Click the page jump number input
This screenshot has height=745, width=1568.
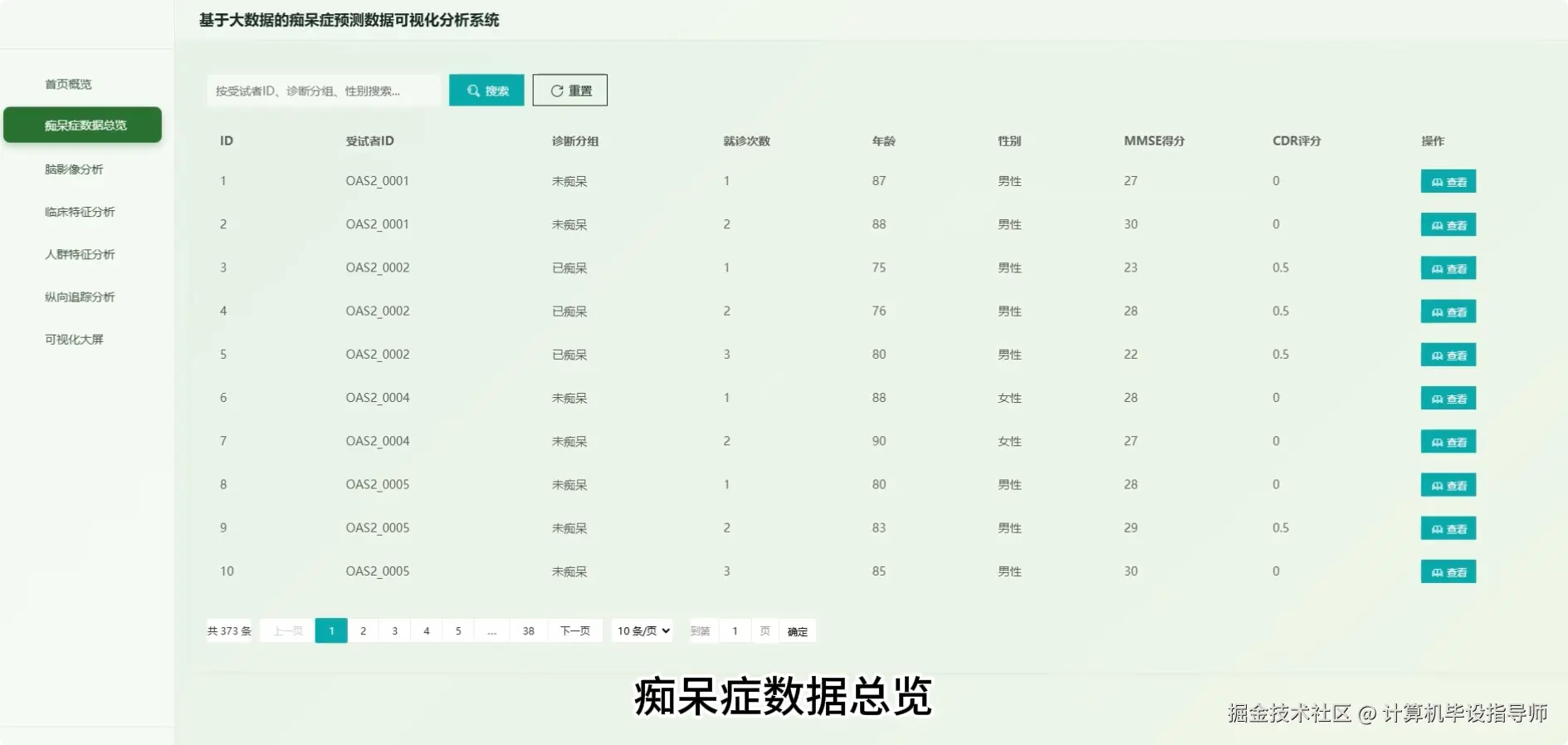tap(735, 631)
